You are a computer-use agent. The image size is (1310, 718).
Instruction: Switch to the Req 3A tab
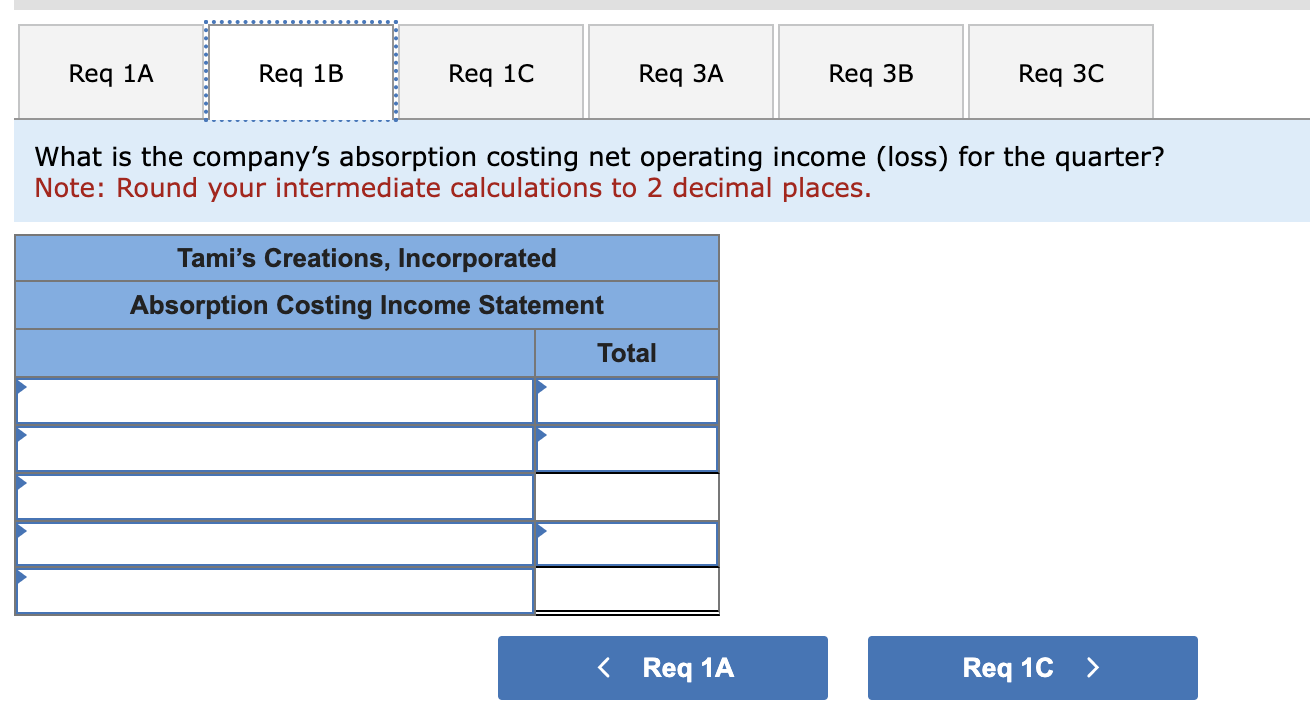click(x=681, y=71)
